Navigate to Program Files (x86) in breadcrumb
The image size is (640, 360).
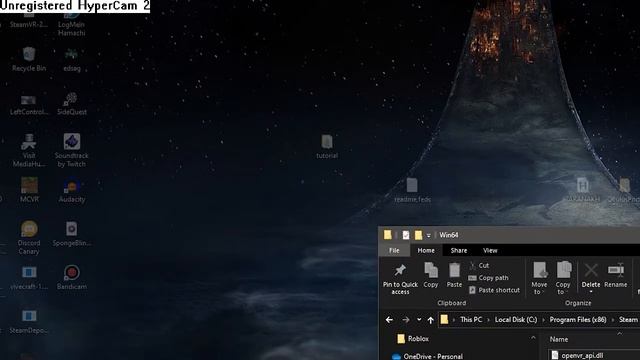(578, 320)
